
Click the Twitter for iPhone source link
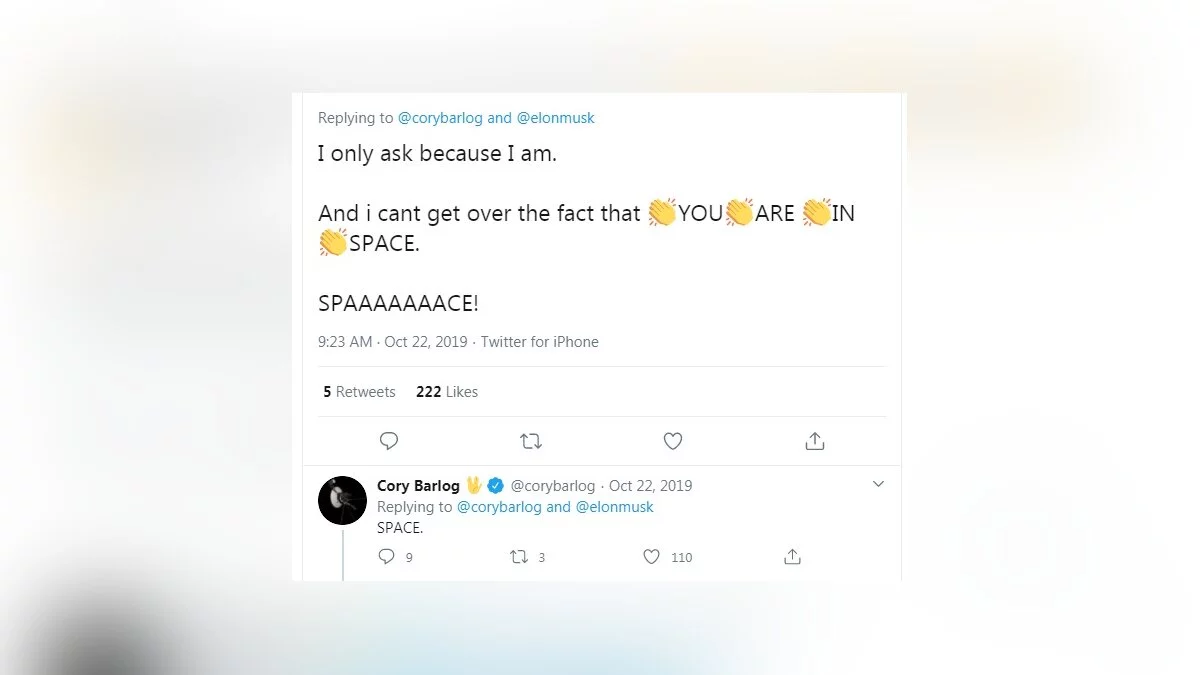click(539, 342)
